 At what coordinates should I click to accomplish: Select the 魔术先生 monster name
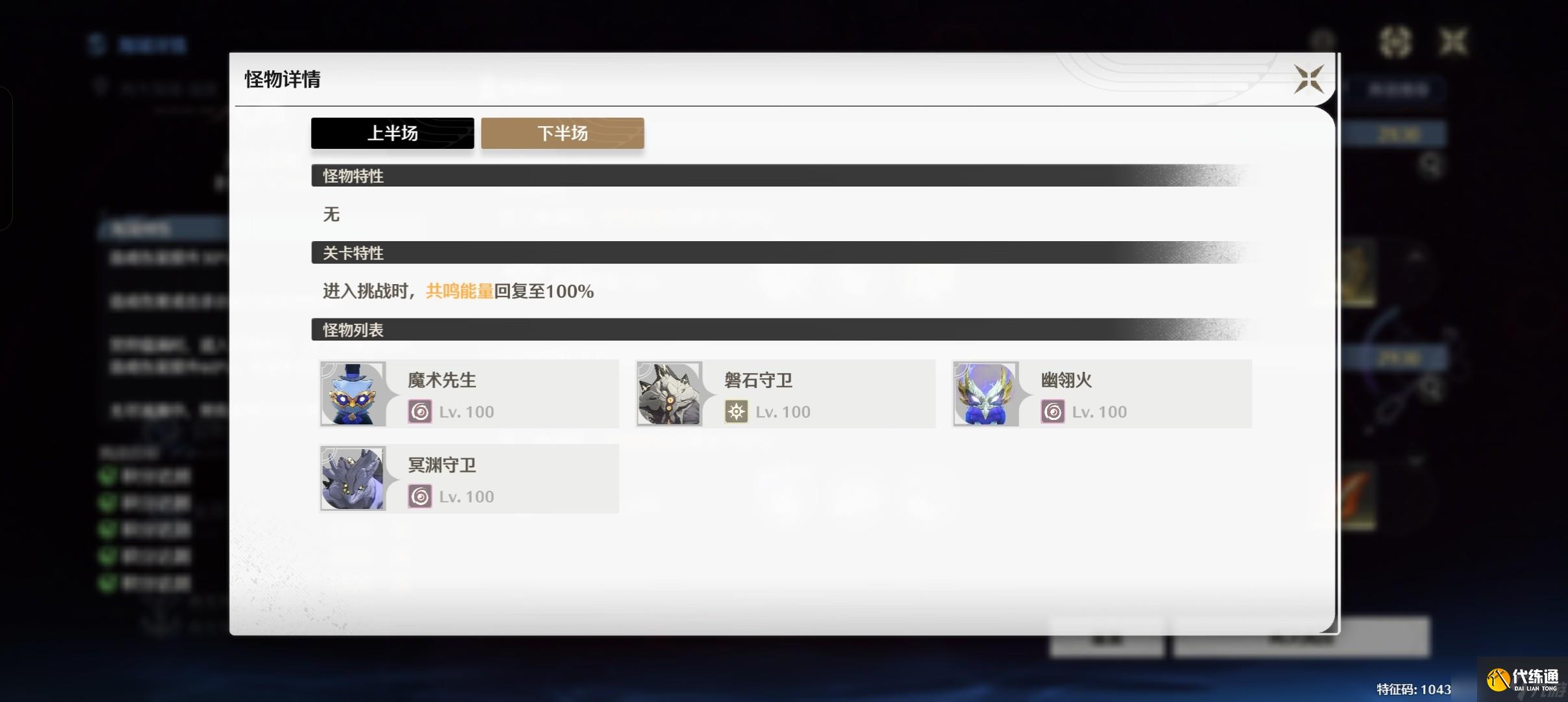[442, 380]
